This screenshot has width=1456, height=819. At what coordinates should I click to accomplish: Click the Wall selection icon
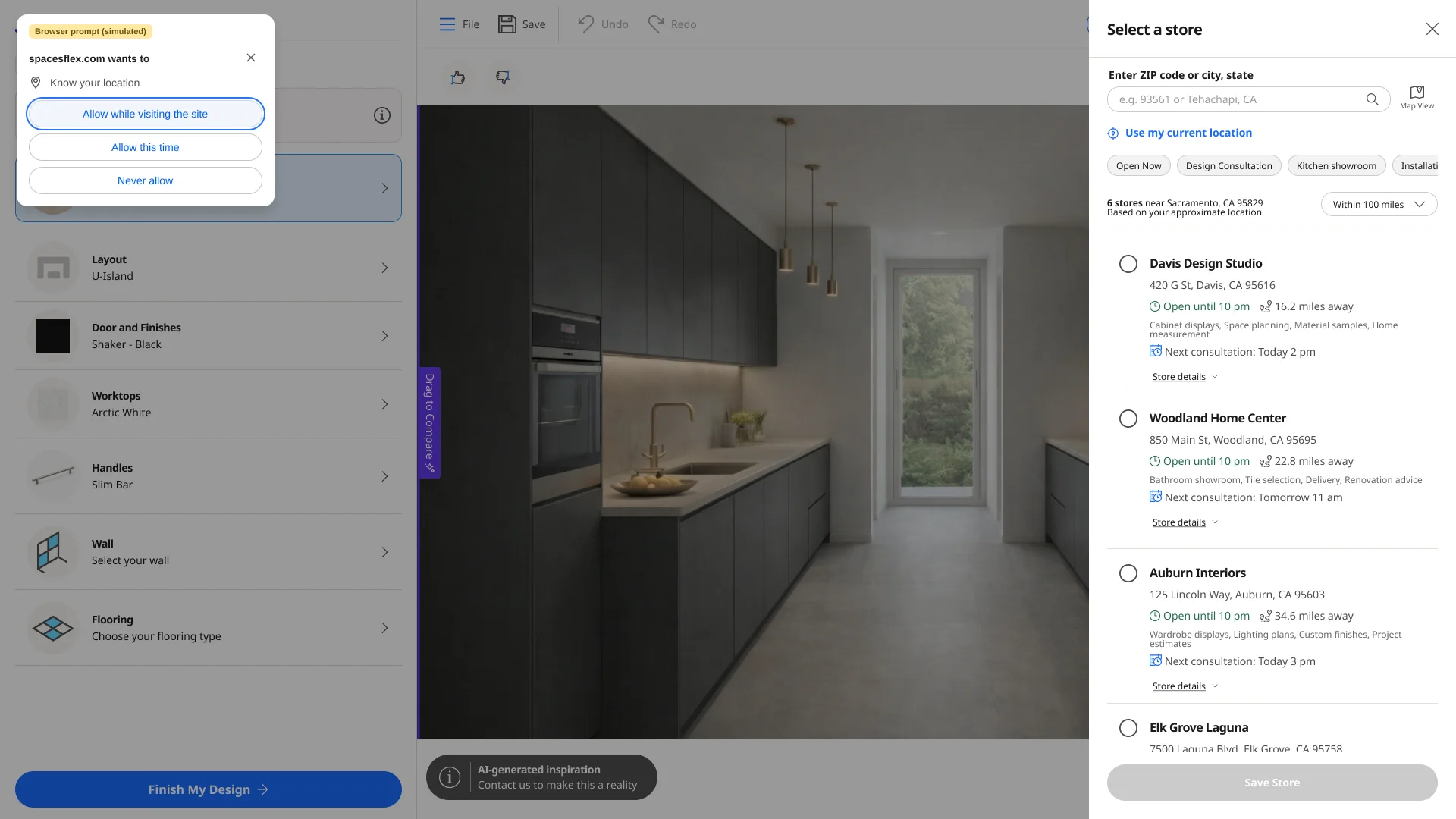point(53,552)
